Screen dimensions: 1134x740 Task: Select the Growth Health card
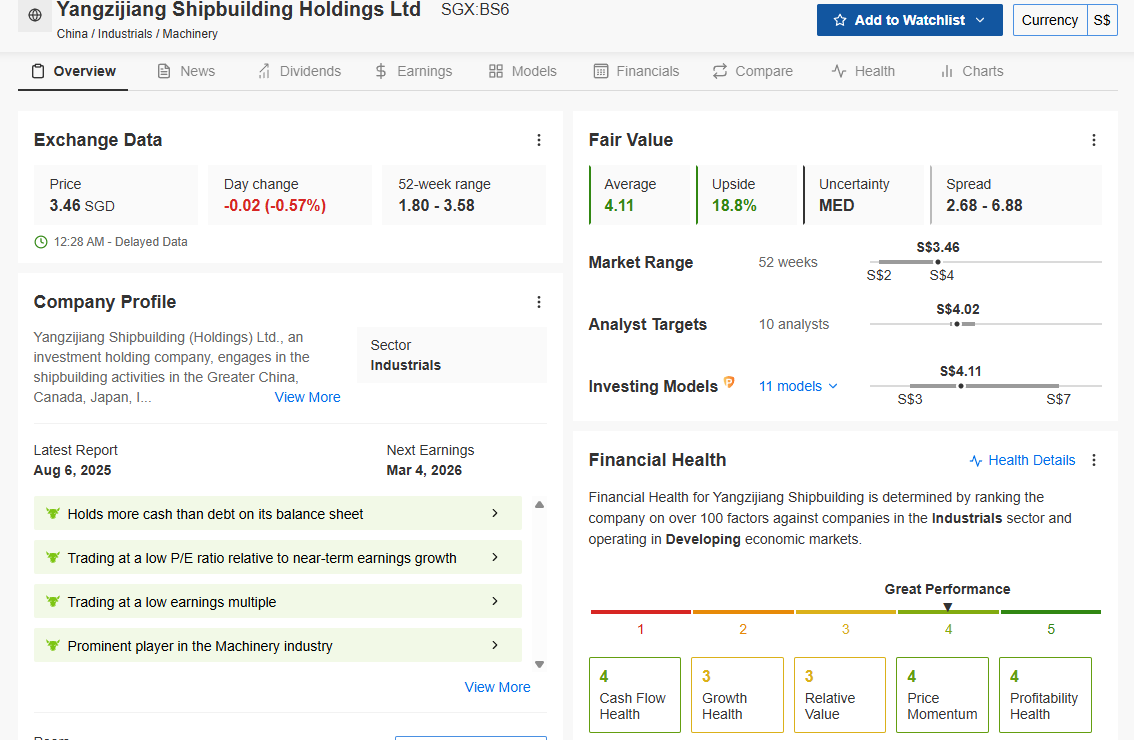click(x=737, y=695)
